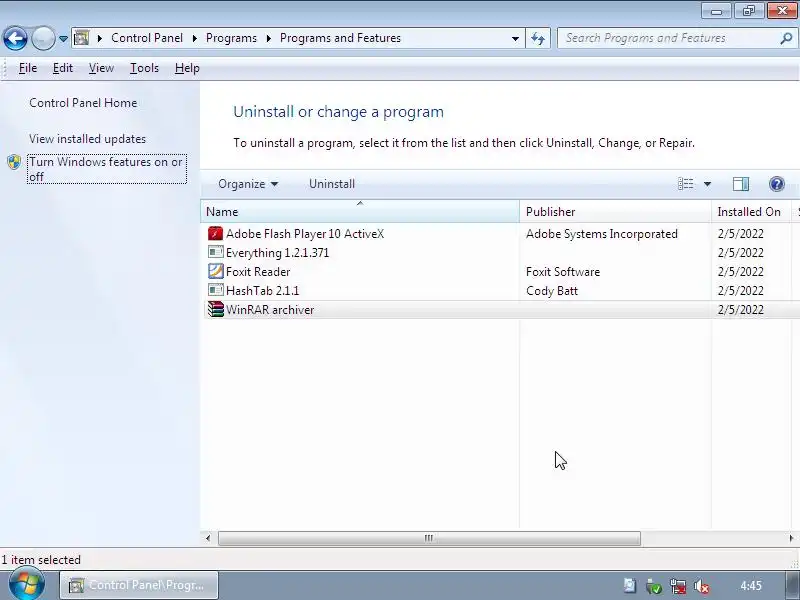
Task: Click the Show desktop button
Action: tap(792, 585)
